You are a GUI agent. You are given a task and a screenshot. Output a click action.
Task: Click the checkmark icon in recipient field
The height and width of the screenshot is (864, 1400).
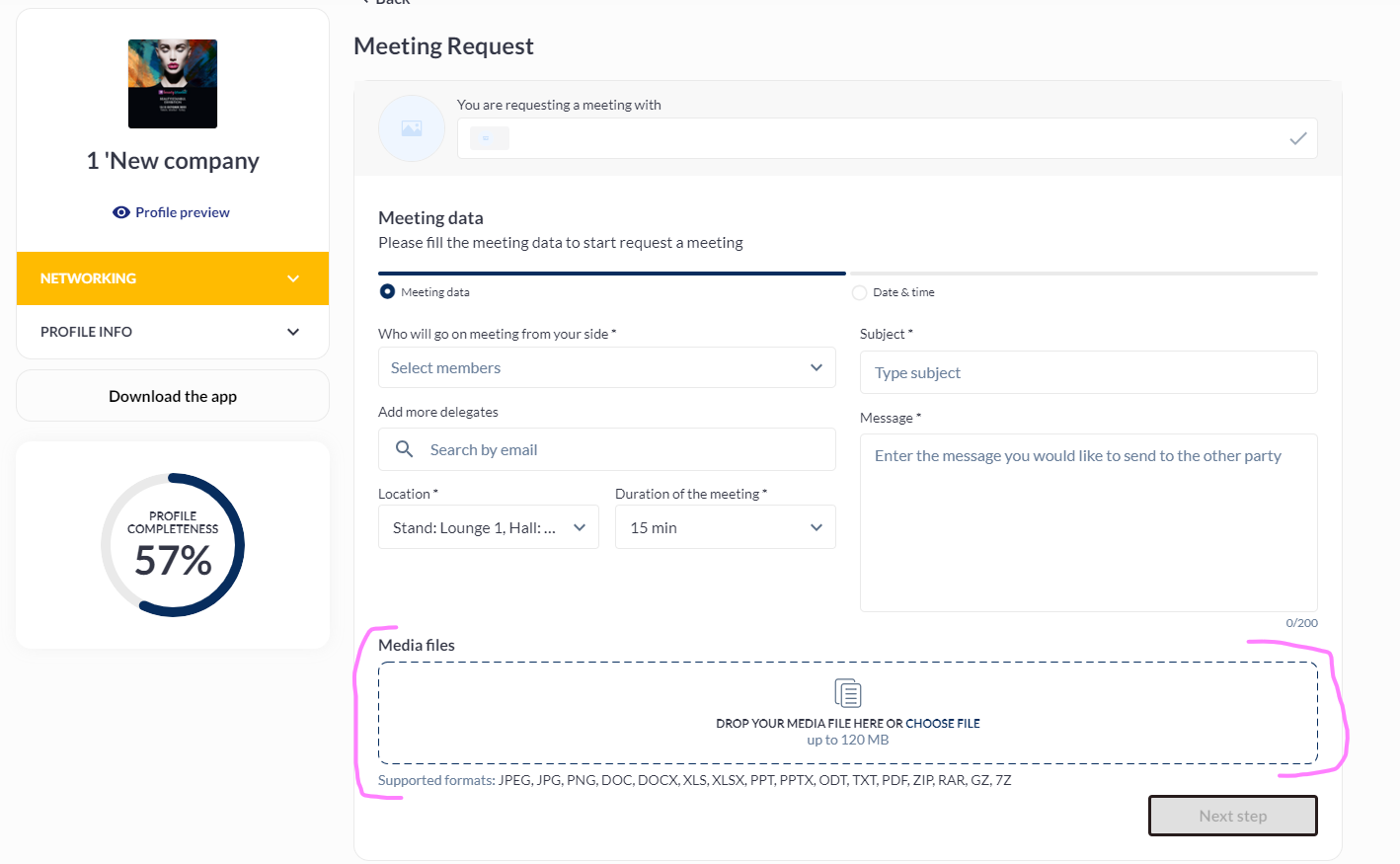tap(1297, 138)
